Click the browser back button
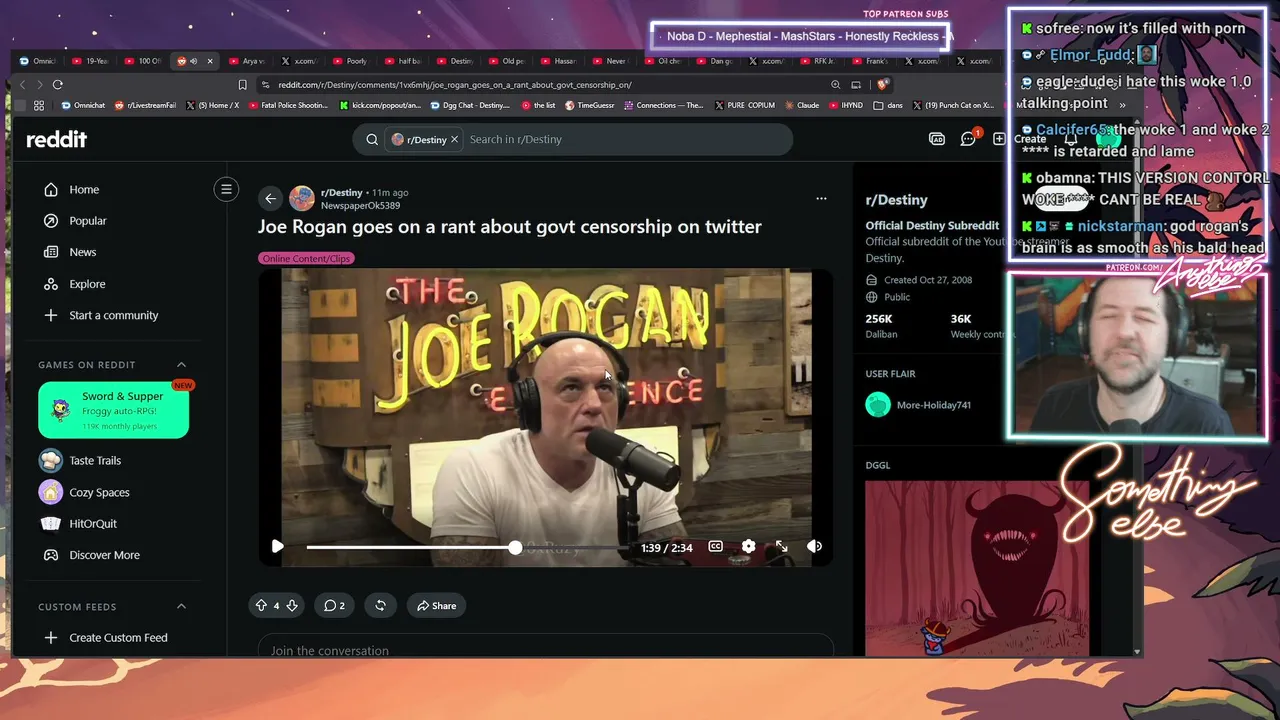The image size is (1280, 720). [22, 85]
